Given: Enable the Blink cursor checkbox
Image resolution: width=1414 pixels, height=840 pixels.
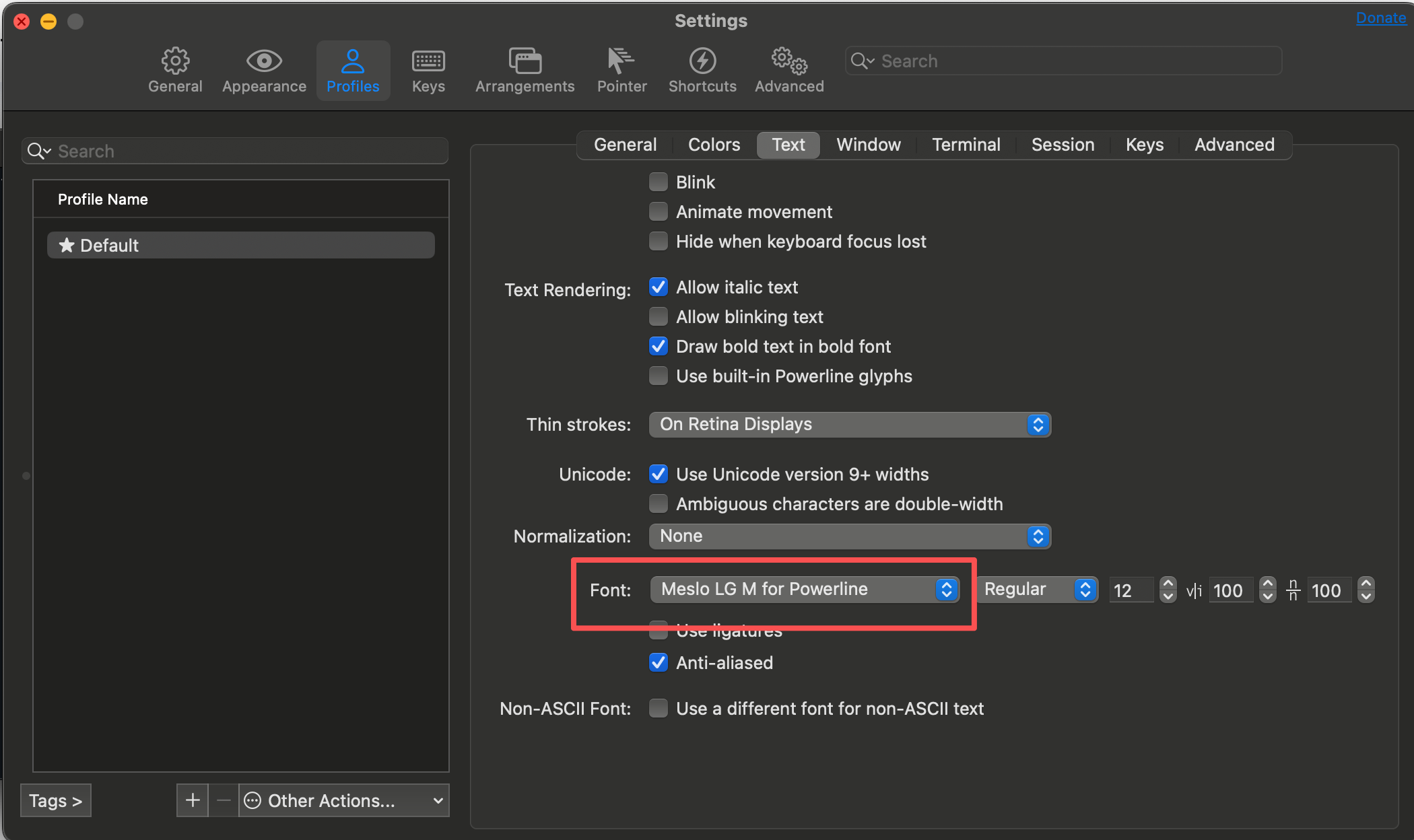Looking at the screenshot, I should click(659, 182).
